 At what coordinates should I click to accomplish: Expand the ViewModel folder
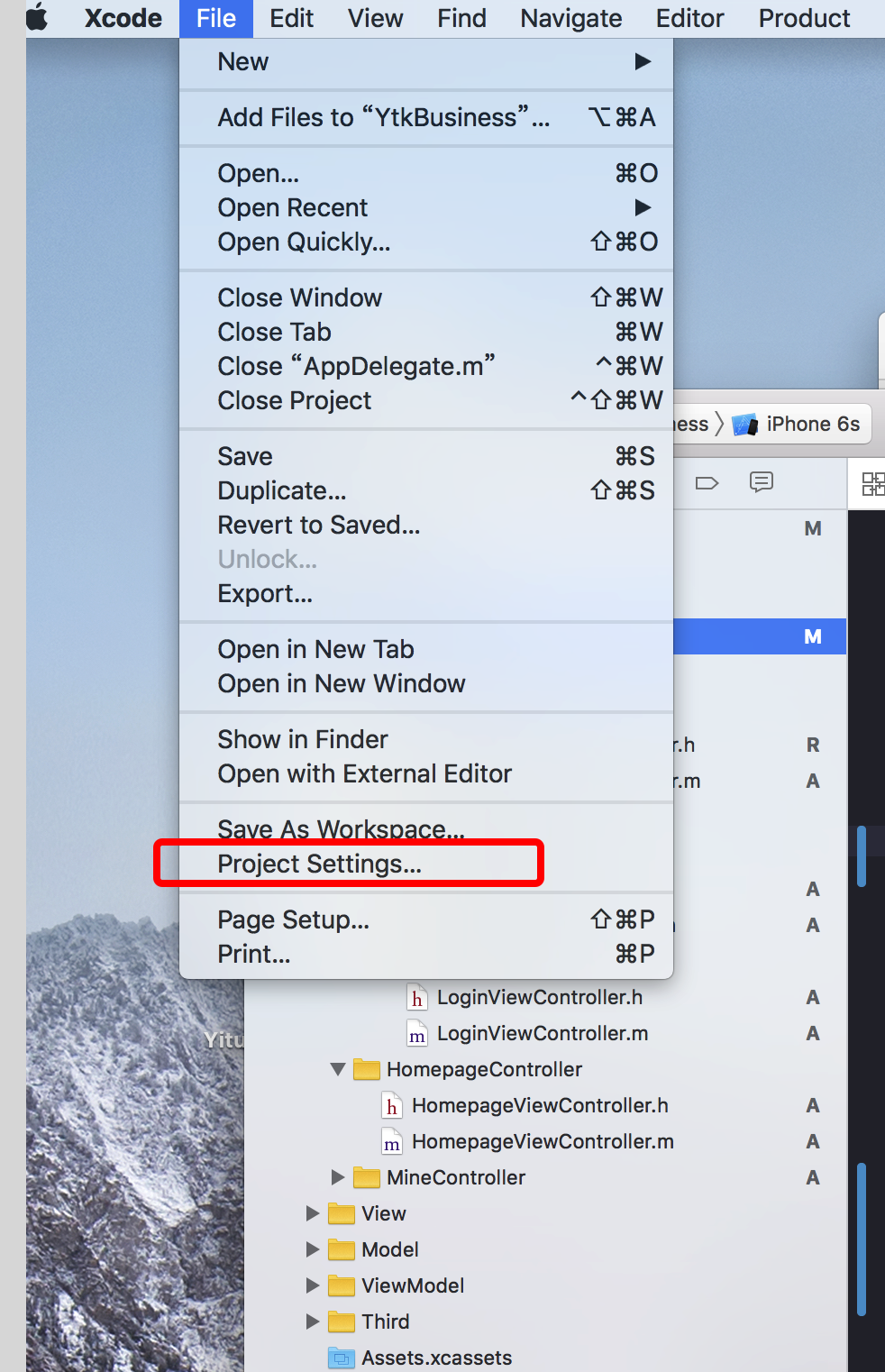(x=313, y=1285)
